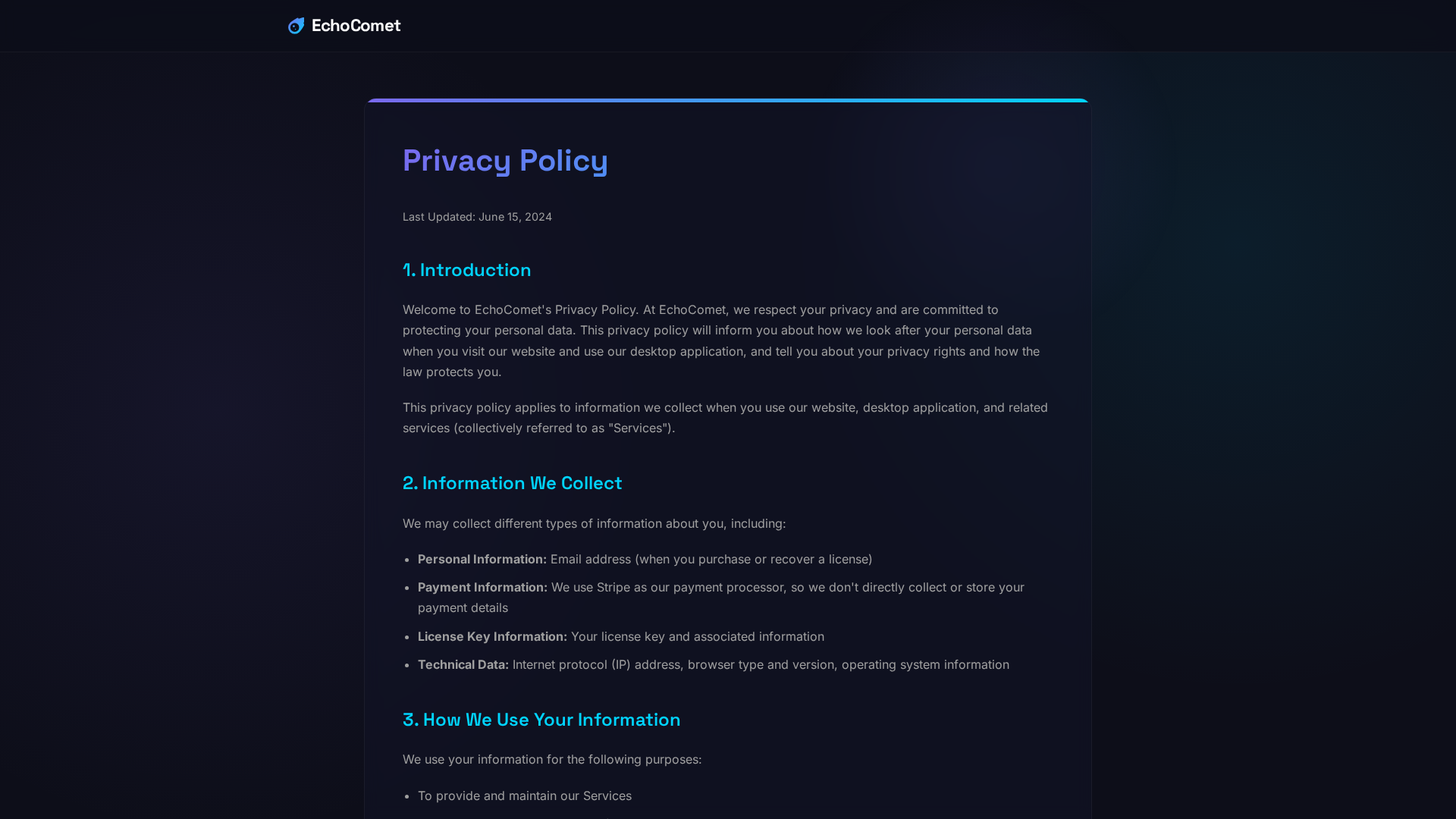Click the Technical Data bold label
The image size is (1456, 819).
[x=463, y=665]
